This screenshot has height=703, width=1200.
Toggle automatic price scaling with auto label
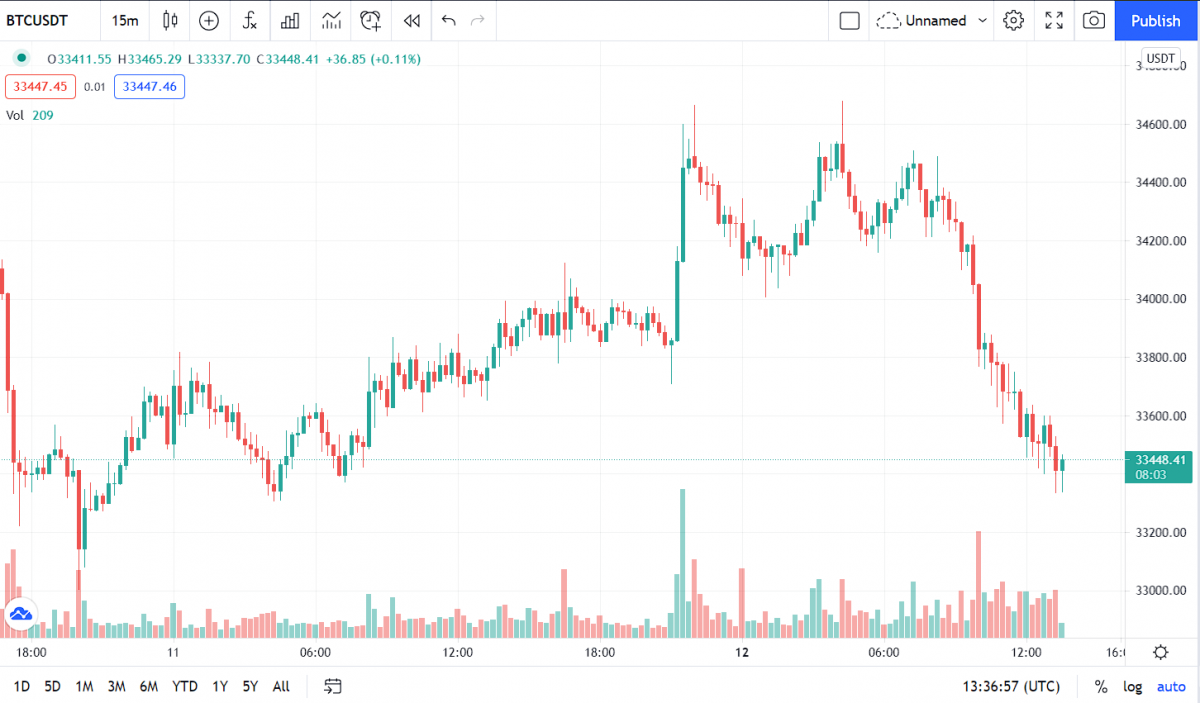pyautogui.click(x=1170, y=687)
